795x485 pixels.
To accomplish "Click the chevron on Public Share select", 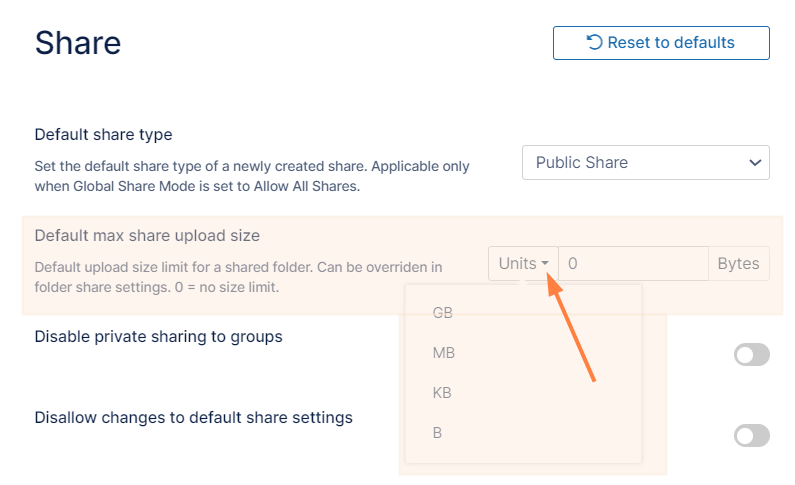I will point(755,162).
